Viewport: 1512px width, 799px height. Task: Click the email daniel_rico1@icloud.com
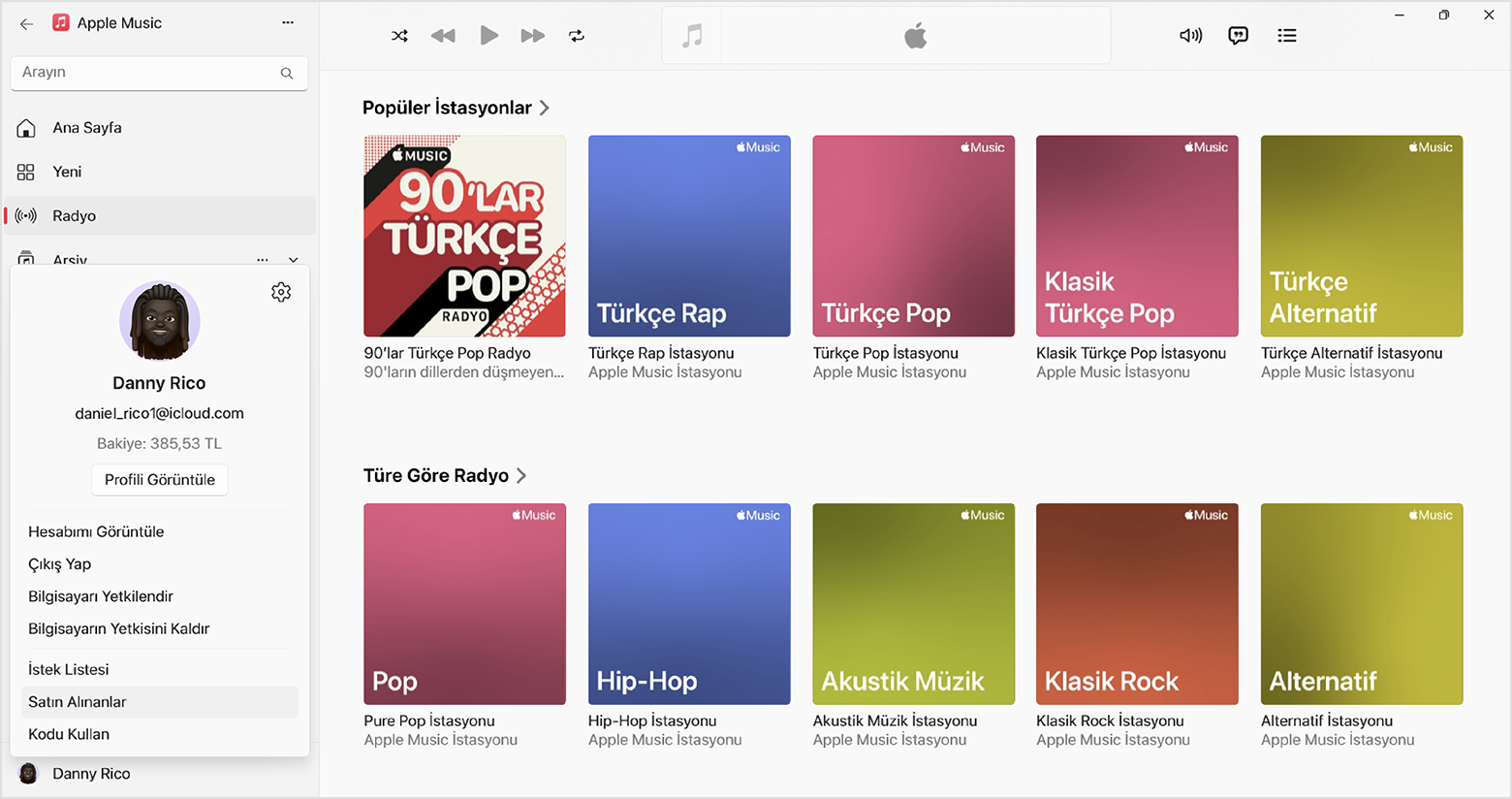tap(160, 413)
